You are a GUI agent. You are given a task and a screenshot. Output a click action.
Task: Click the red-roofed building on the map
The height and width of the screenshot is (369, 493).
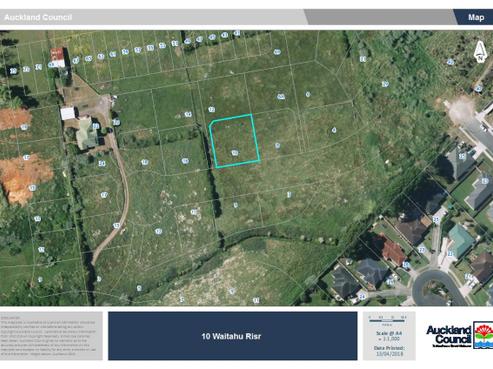[x=57, y=57]
